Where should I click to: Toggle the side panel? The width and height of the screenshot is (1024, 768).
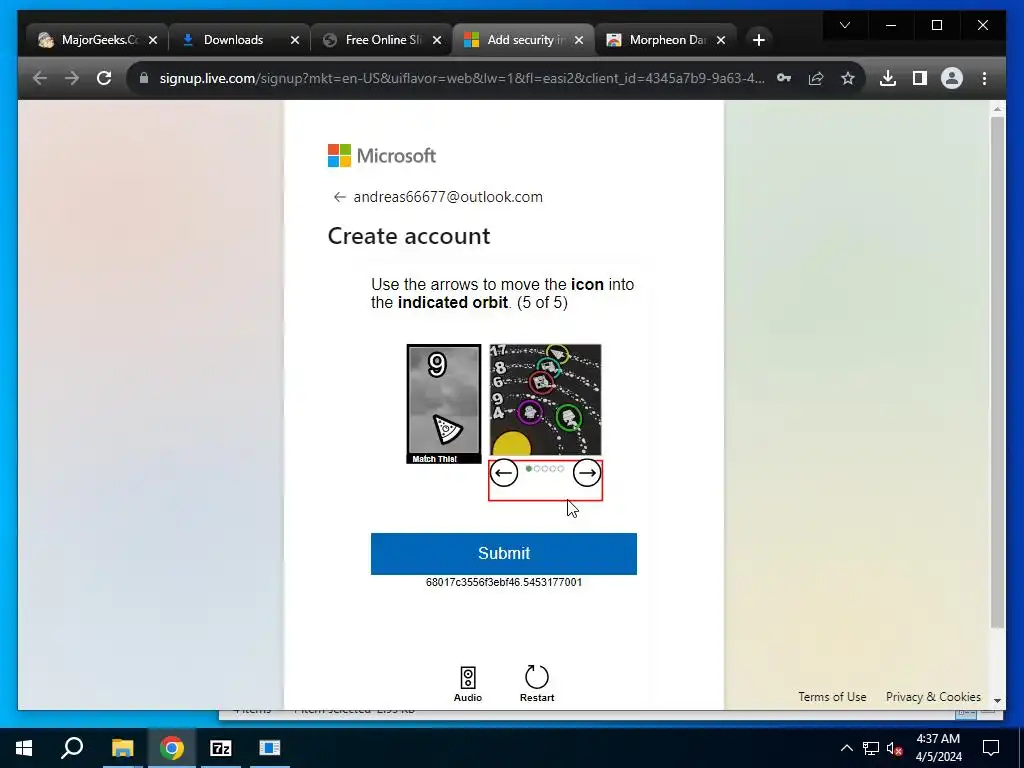coord(920,78)
